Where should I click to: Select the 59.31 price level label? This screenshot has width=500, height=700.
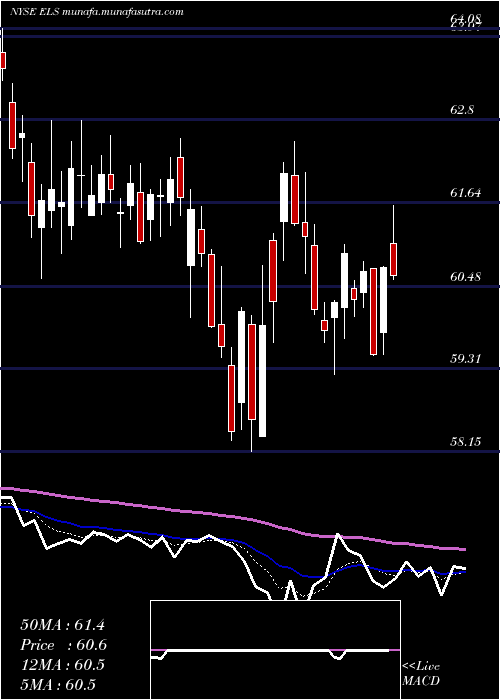click(x=465, y=358)
